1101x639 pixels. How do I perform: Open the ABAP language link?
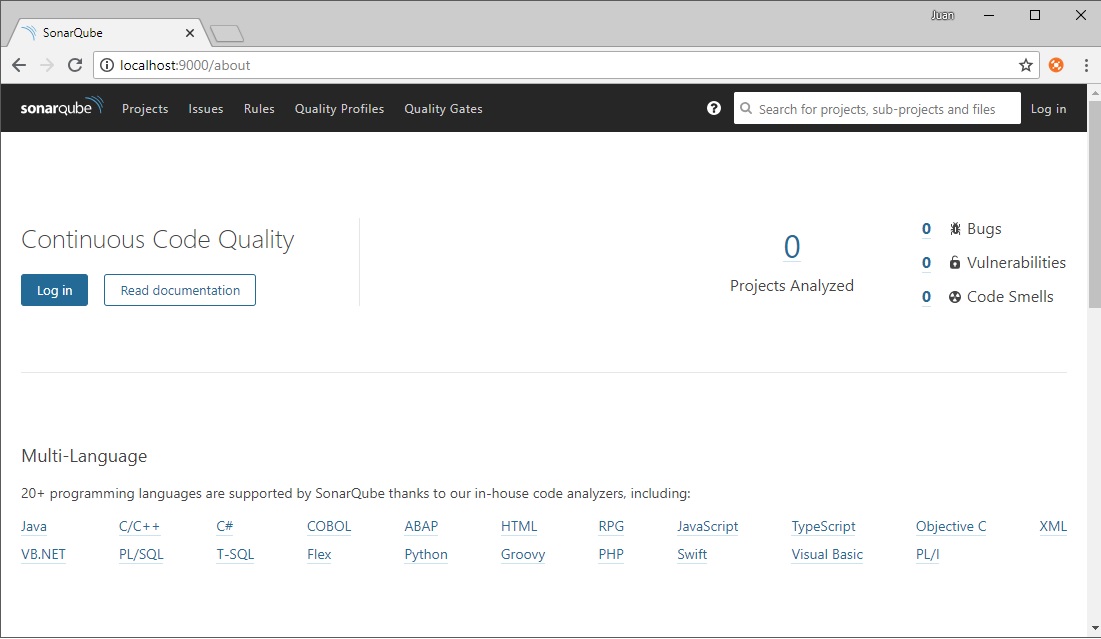click(421, 527)
